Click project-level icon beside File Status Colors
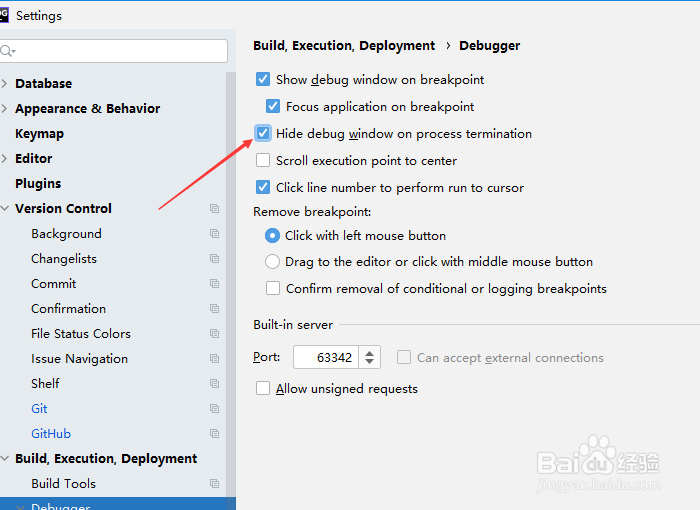The width and height of the screenshot is (700, 510). [x=214, y=334]
